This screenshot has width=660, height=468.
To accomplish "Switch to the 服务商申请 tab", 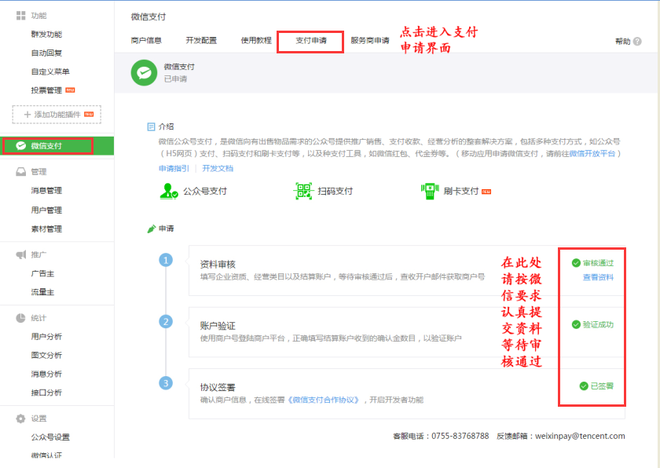I will [370, 40].
